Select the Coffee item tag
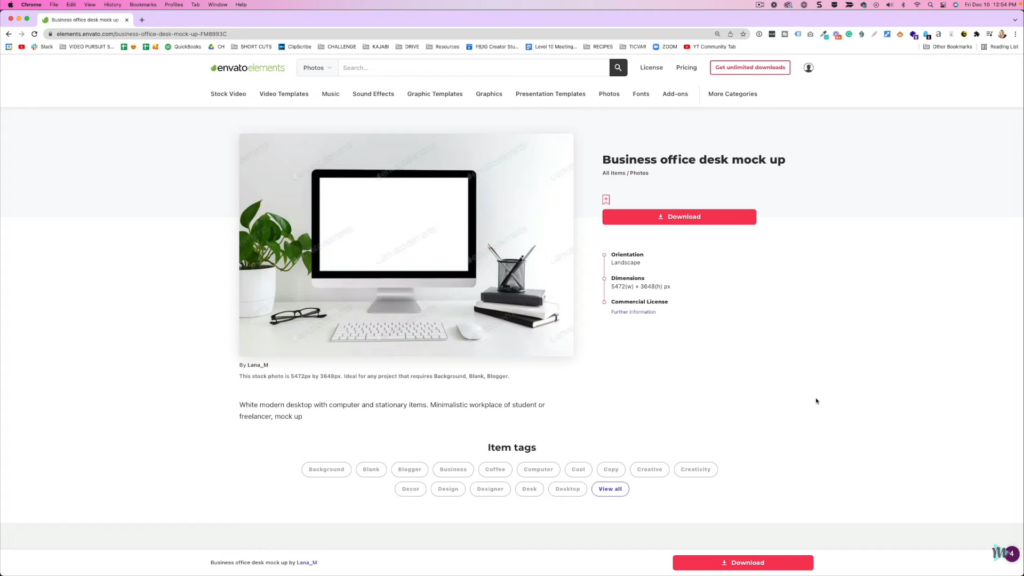 pyautogui.click(x=495, y=469)
